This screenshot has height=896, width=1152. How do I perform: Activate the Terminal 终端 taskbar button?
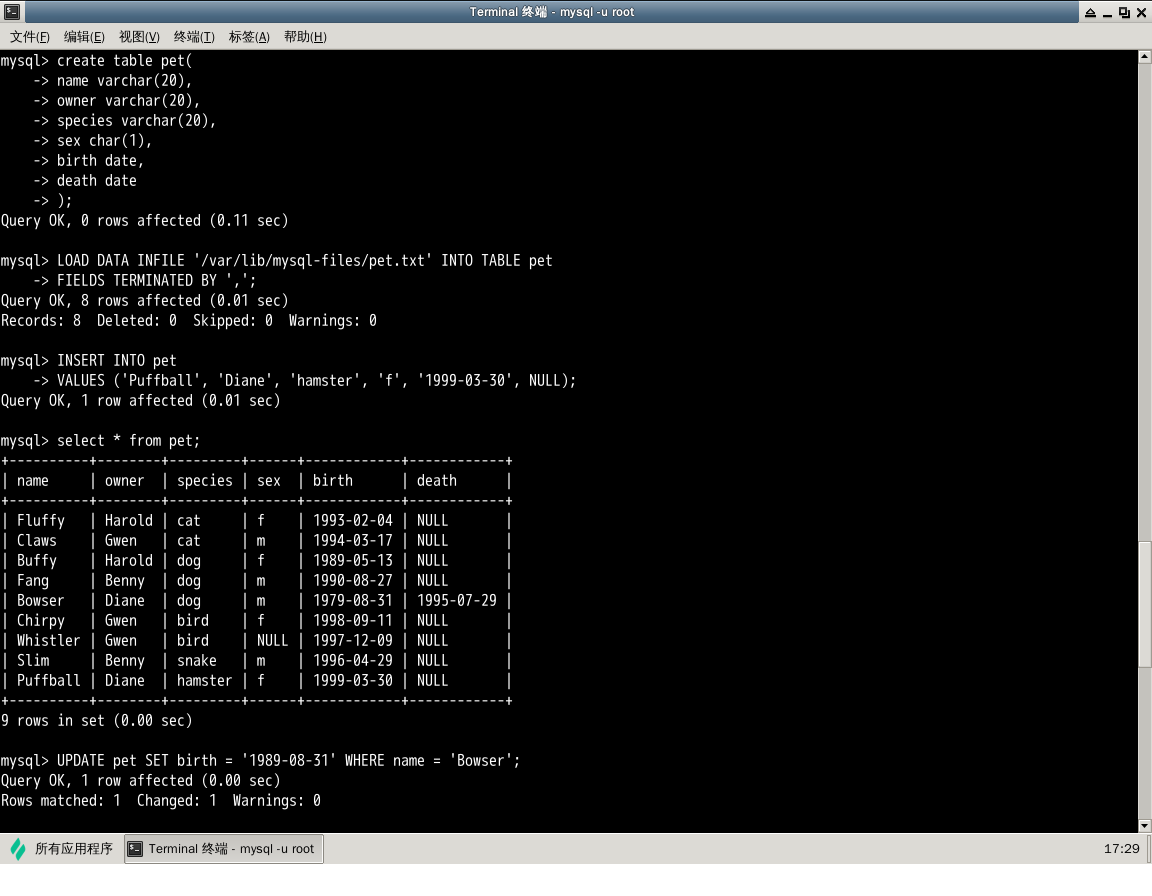224,849
